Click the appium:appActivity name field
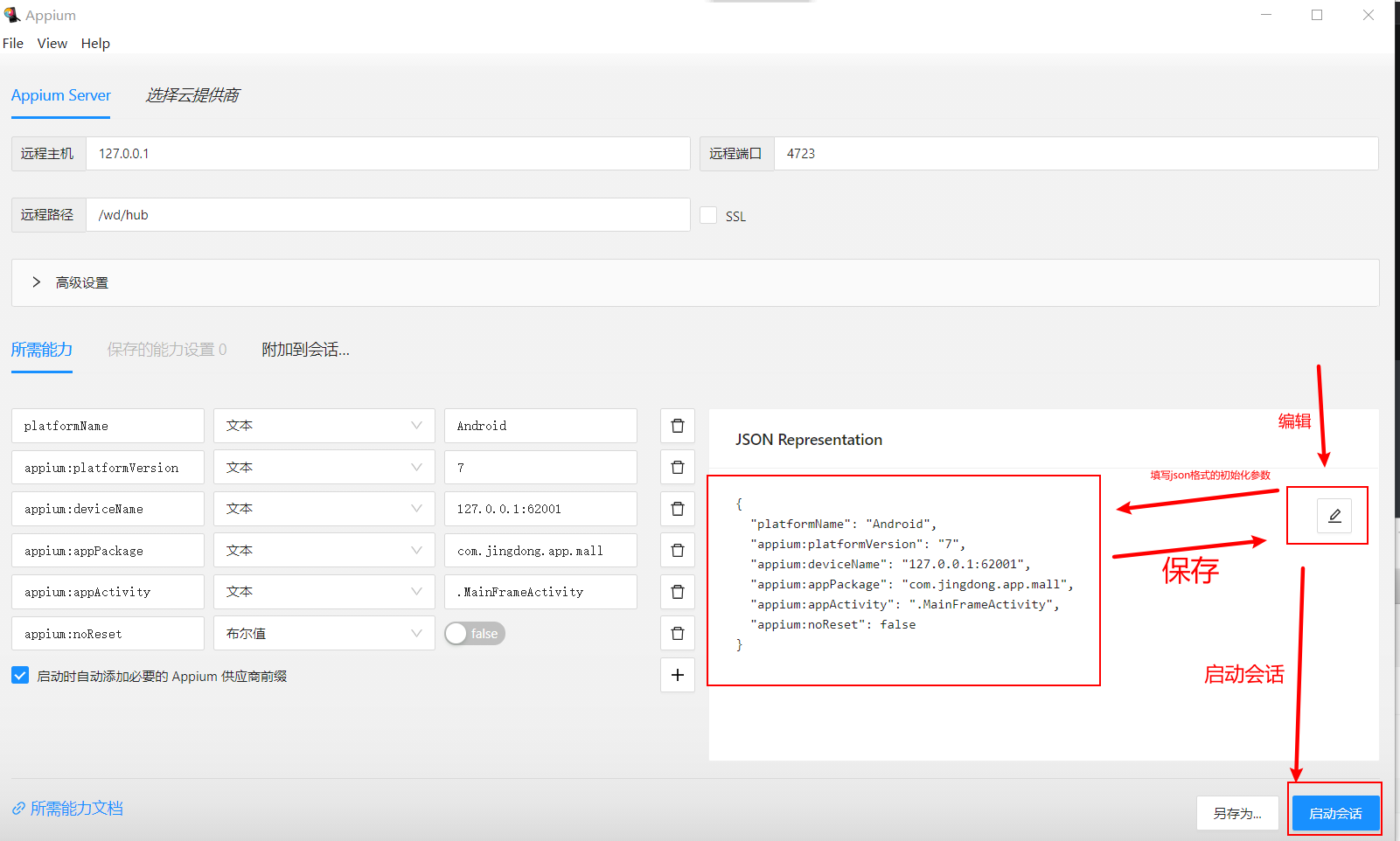 108,592
